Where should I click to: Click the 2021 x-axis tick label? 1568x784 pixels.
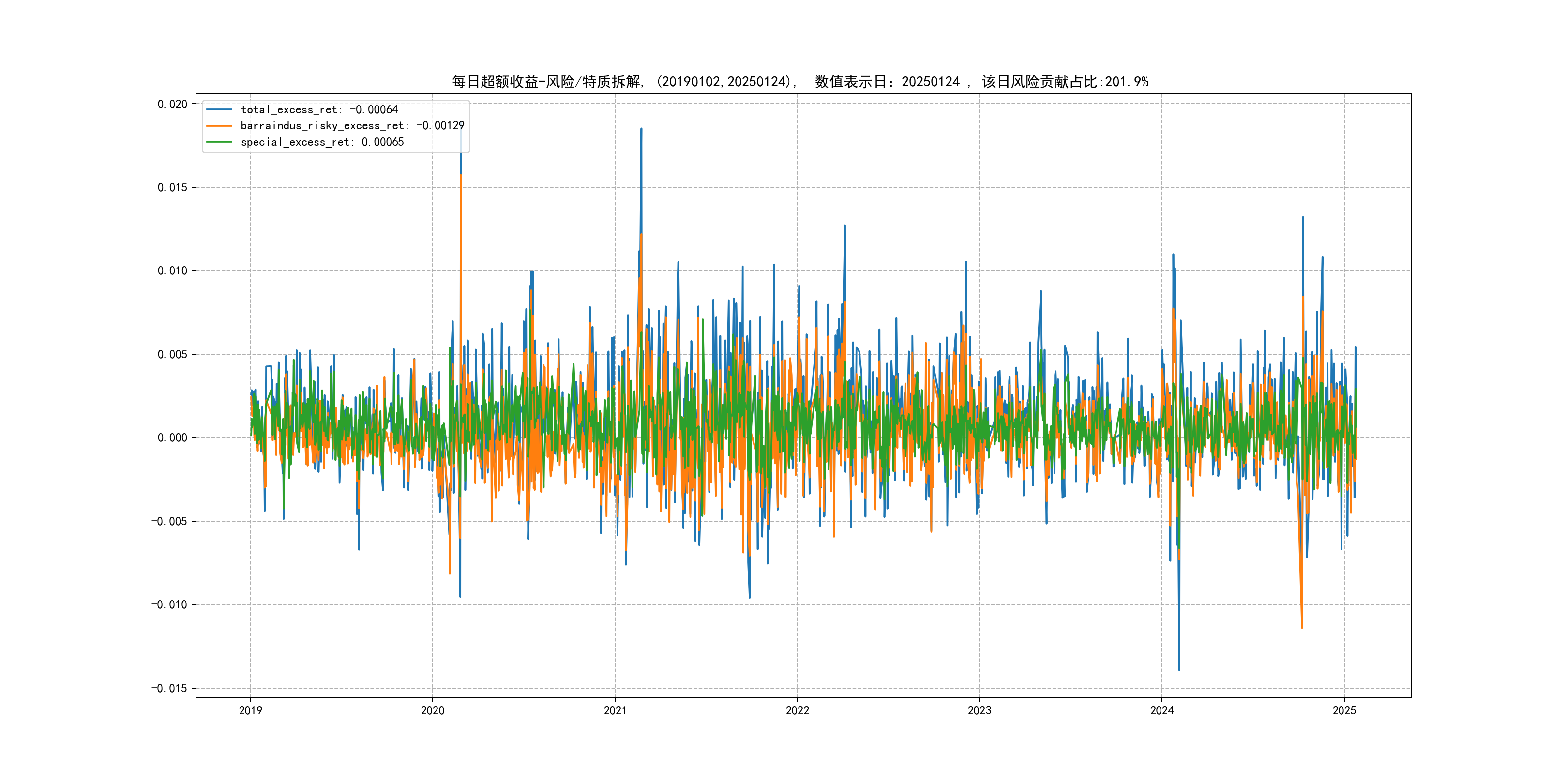pos(615,710)
